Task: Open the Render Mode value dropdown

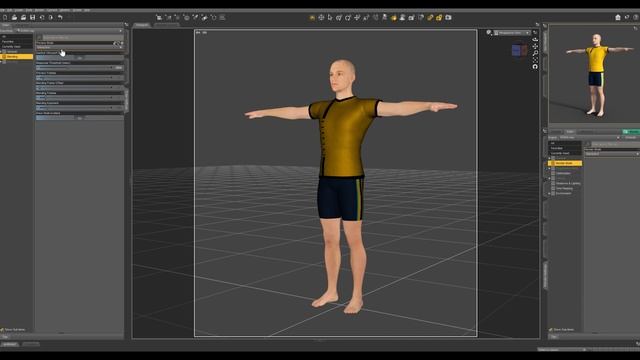Action: 612,154
